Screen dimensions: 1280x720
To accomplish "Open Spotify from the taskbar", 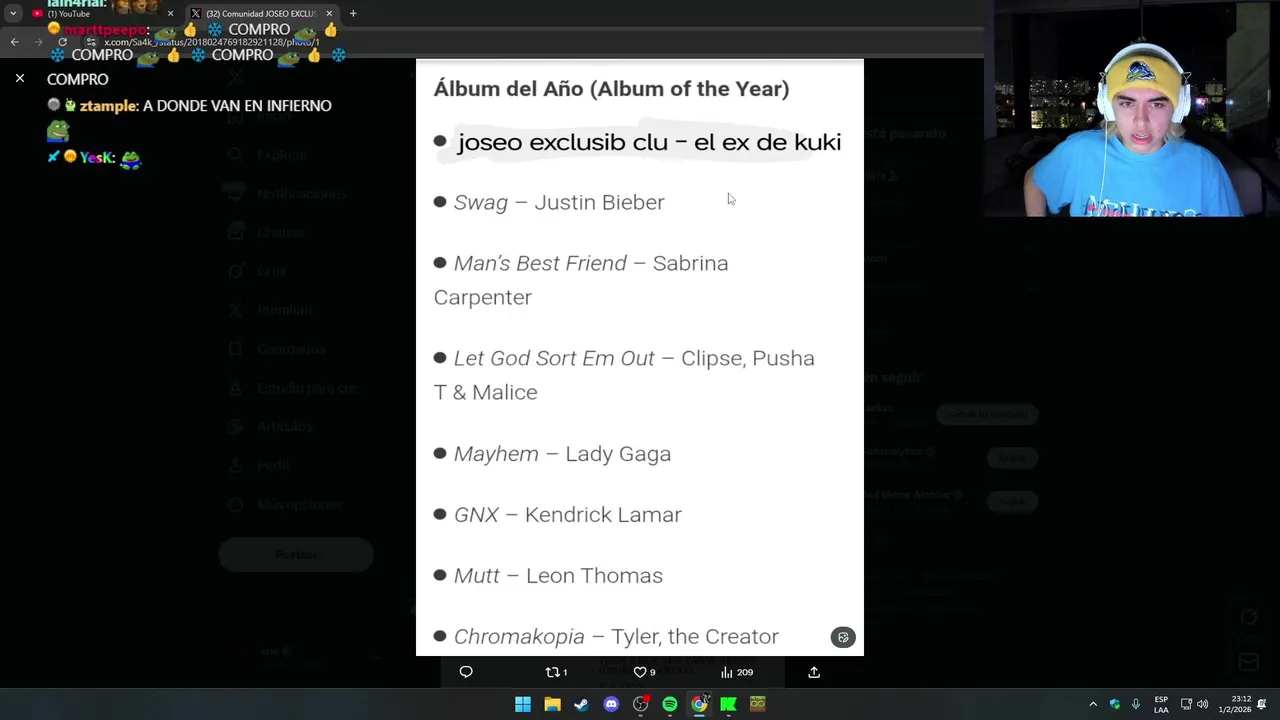I will tap(670, 704).
